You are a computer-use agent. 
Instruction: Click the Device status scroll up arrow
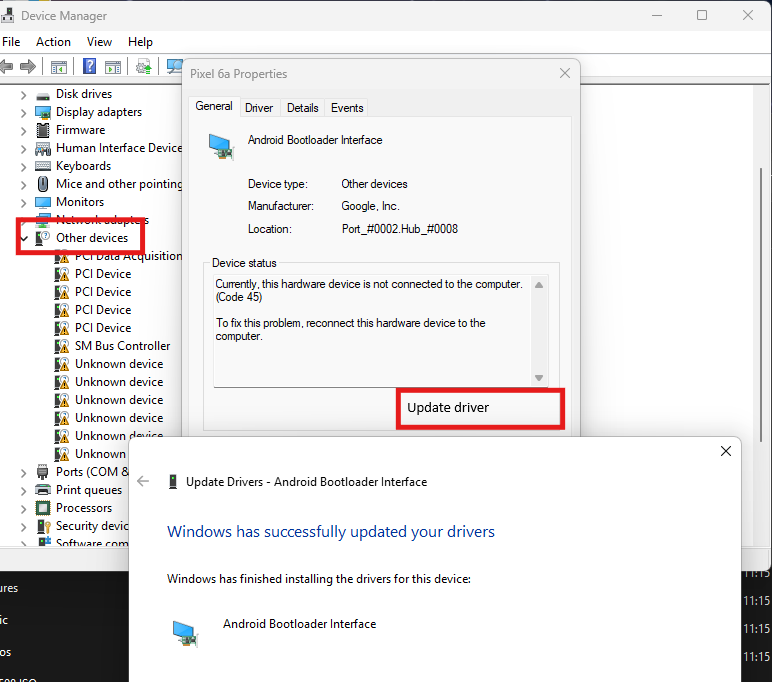(539, 285)
